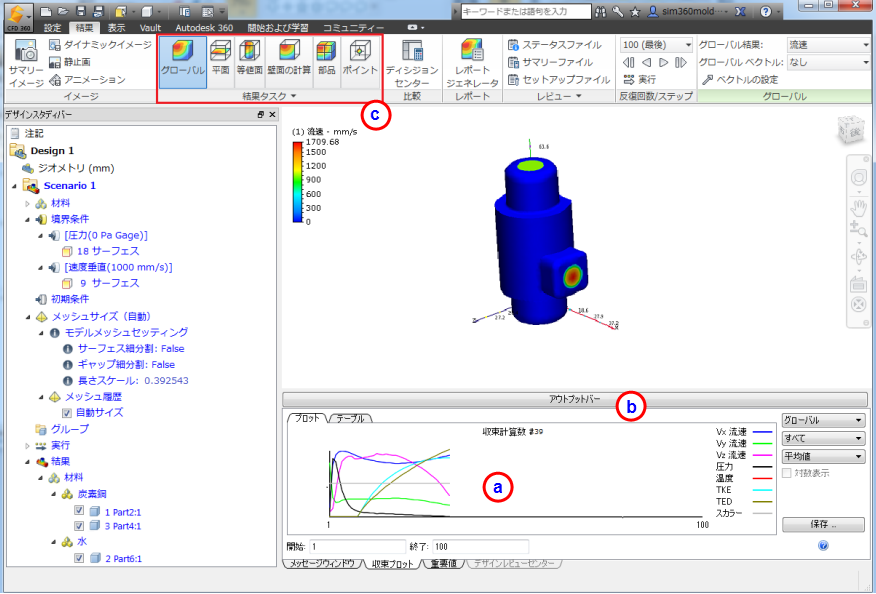The image size is (876, 594).
Task: Jump to the last iteration step
Action: [x=681, y=63]
